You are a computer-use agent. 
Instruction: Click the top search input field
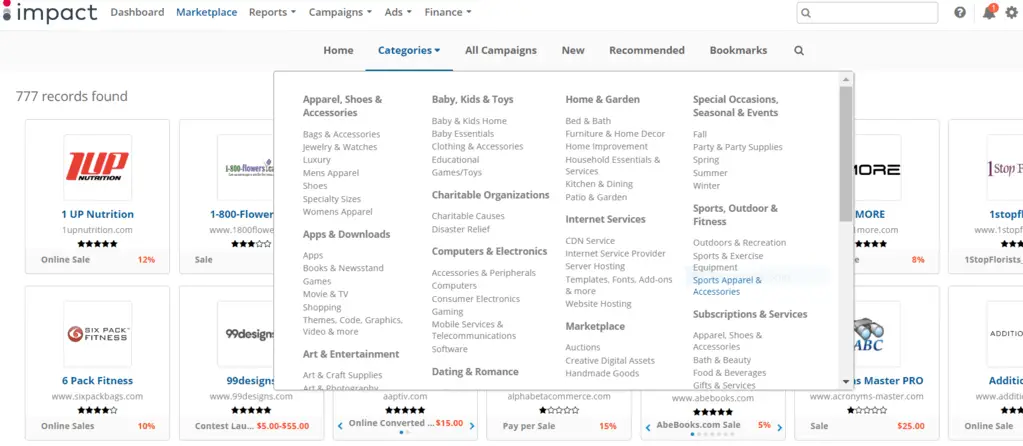pyautogui.click(x=867, y=12)
